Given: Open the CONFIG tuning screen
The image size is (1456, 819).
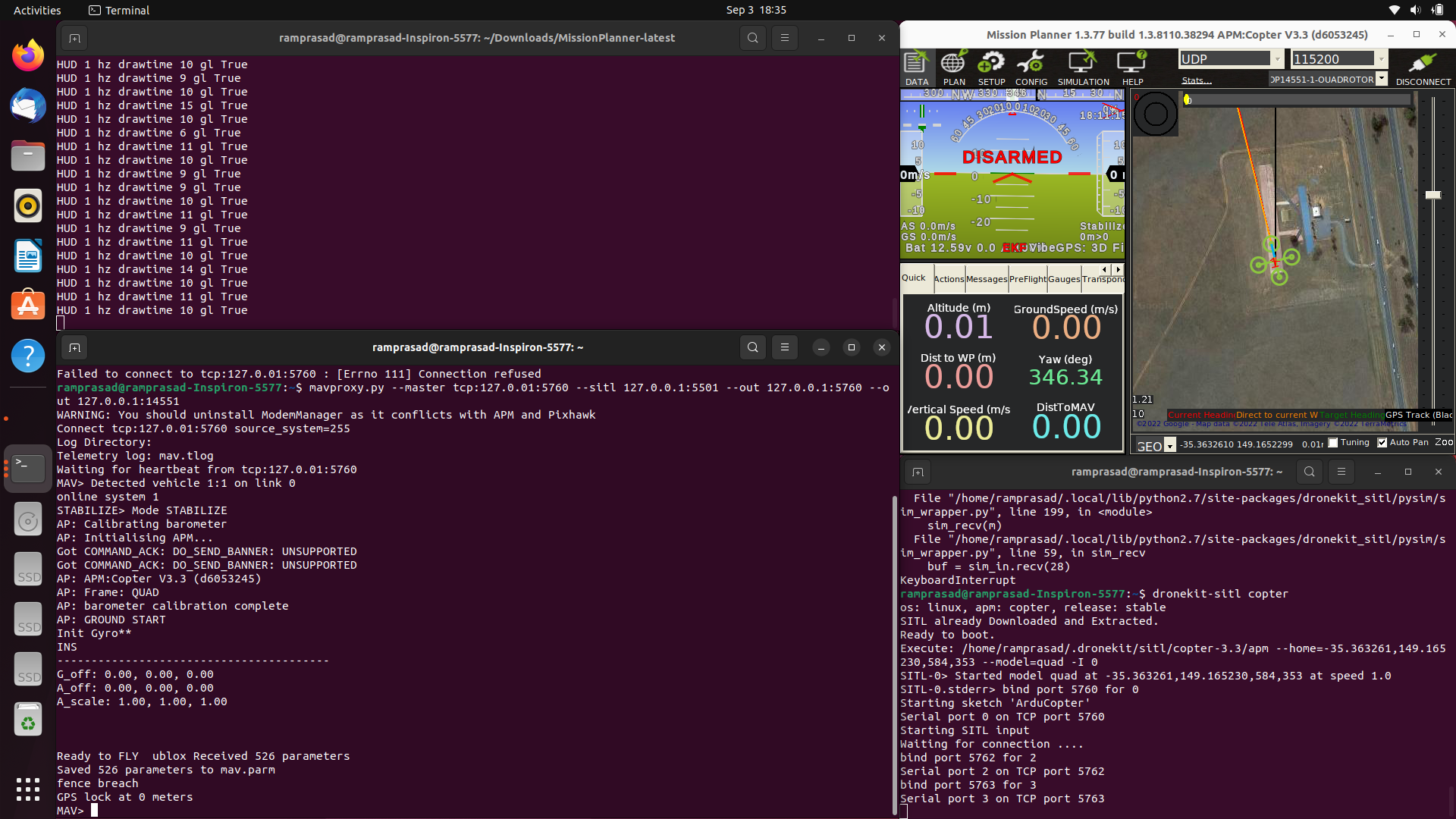Looking at the screenshot, I should [x=1031, y=68].
